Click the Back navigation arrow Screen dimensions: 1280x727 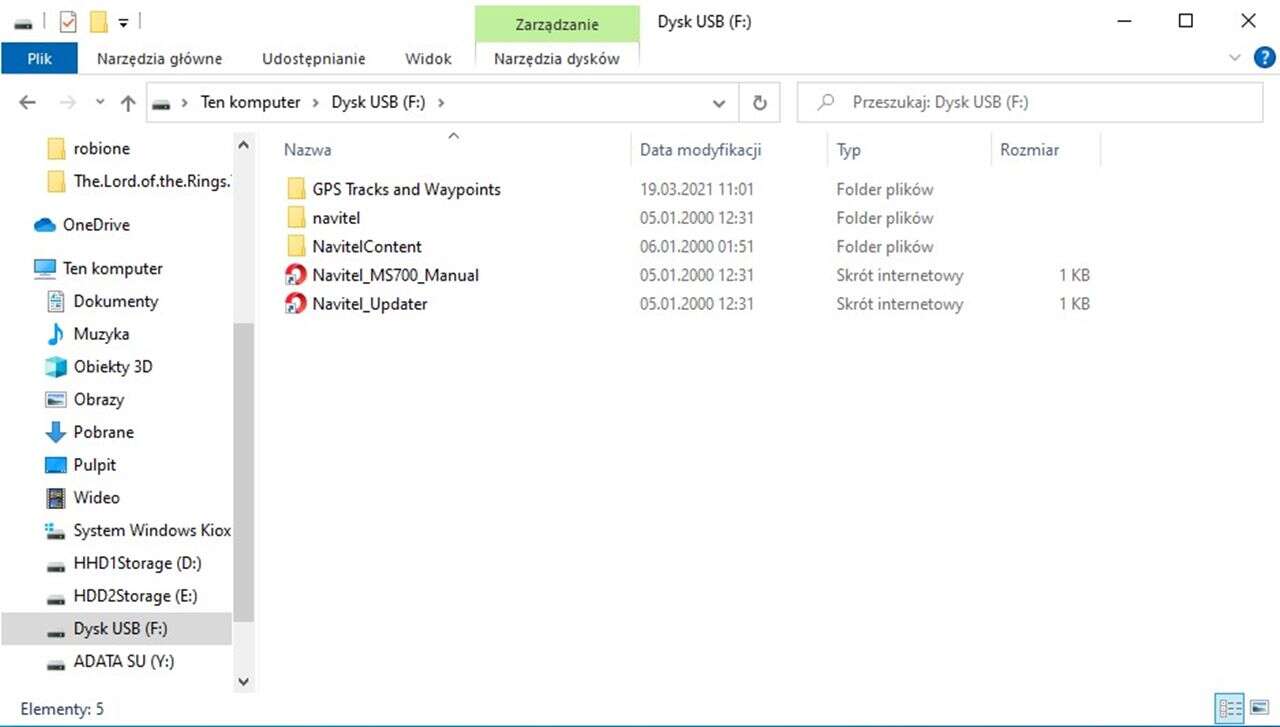[x=28, y=103]
